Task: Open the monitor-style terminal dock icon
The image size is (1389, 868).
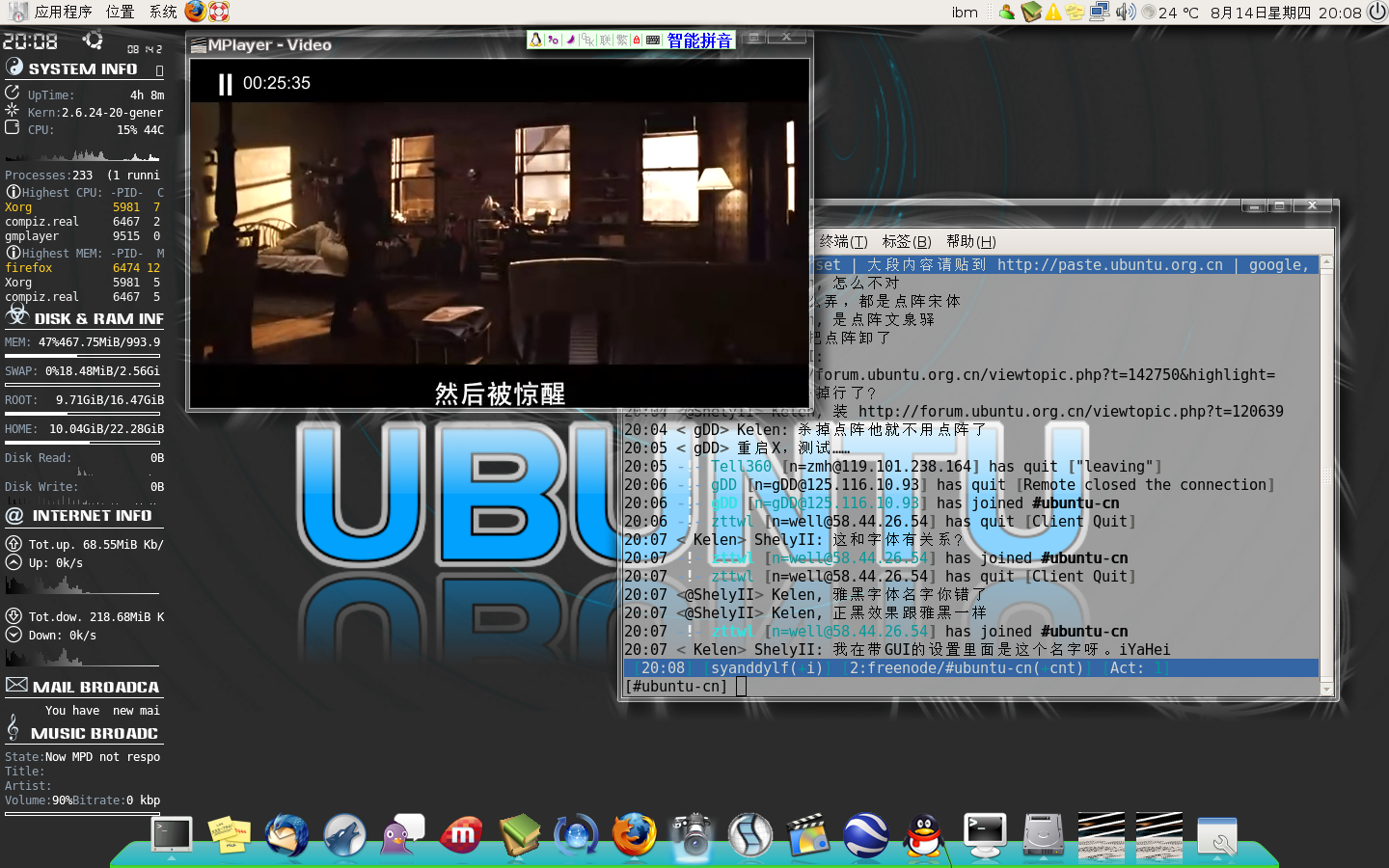Action: pyautogui.click(x=985, y=835)
